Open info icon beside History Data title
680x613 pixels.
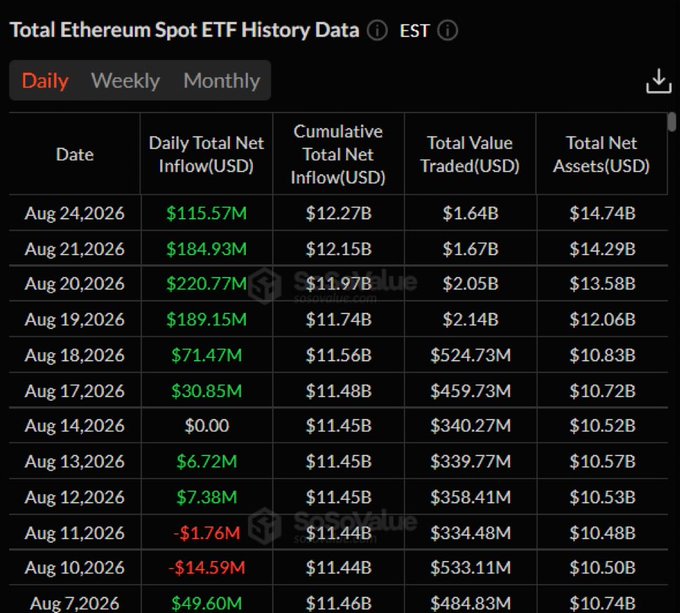click(377, 31)
